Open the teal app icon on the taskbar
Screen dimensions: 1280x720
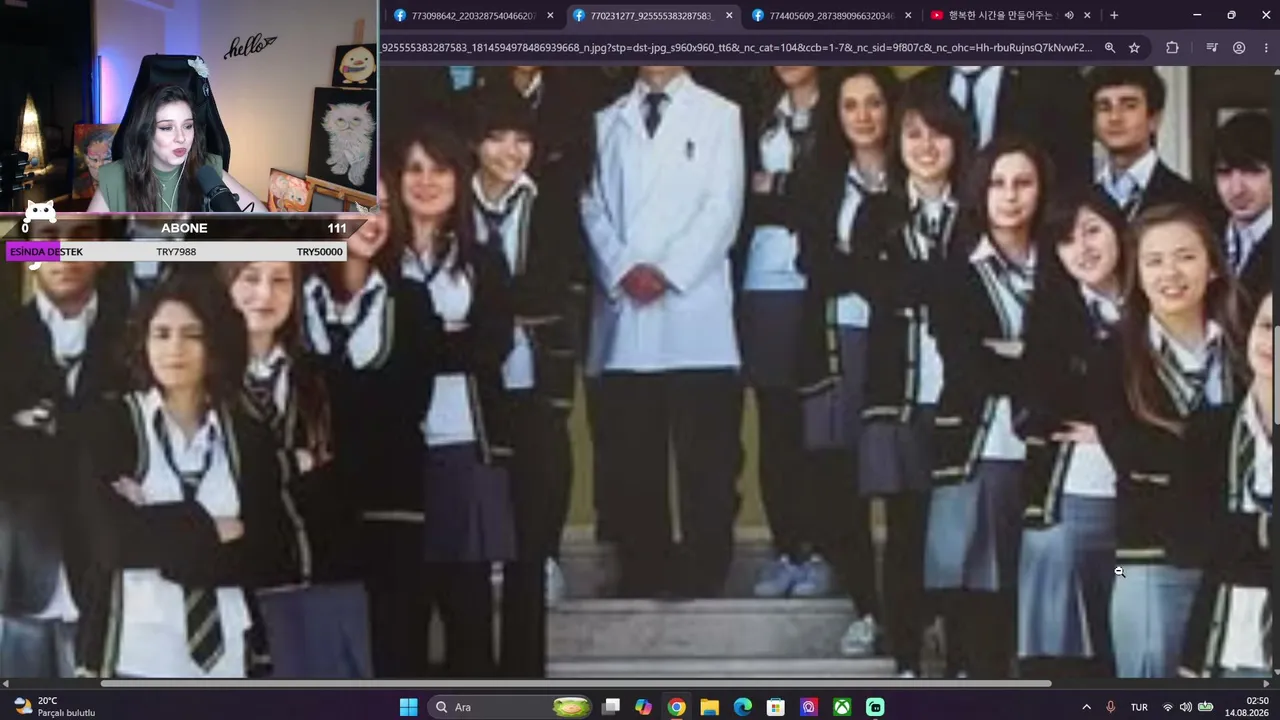coord(875,707)
